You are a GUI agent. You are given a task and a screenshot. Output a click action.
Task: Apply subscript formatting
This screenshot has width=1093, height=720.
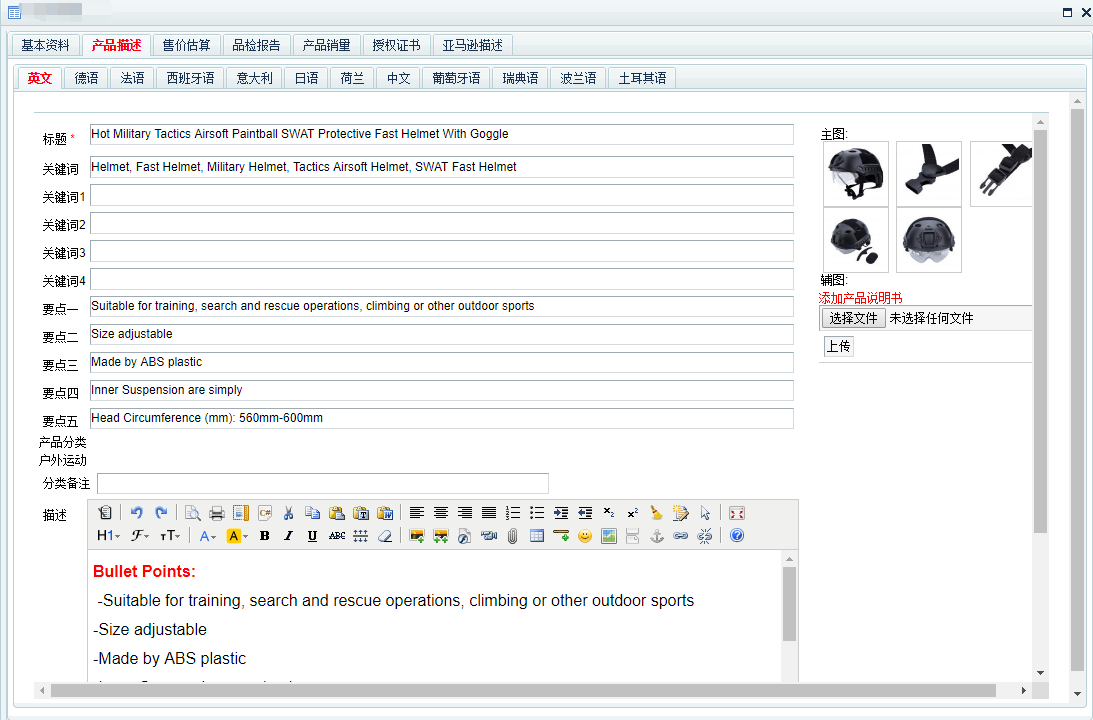609,513
